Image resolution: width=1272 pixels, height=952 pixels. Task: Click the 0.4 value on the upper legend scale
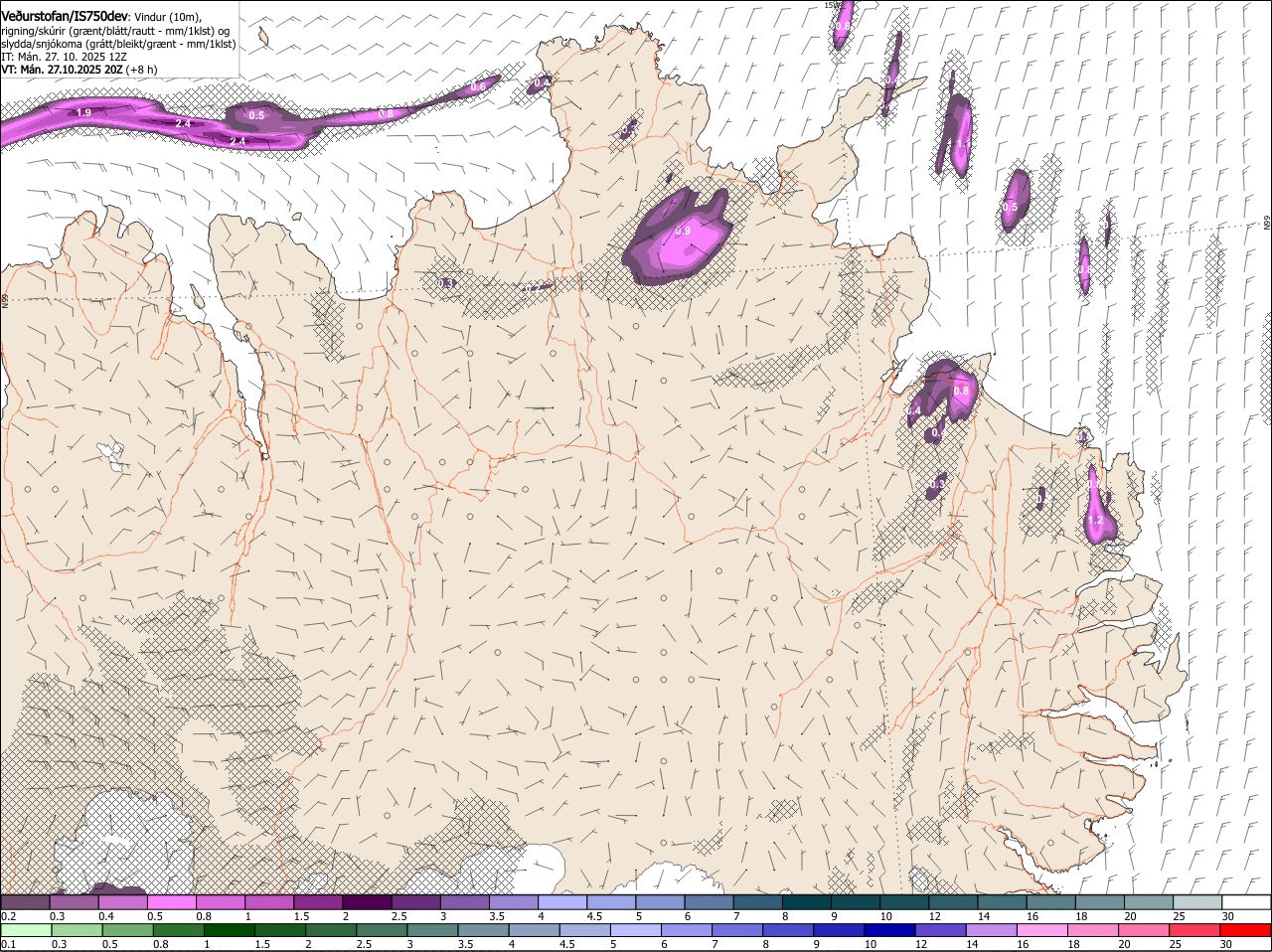(x=106, y=916)
